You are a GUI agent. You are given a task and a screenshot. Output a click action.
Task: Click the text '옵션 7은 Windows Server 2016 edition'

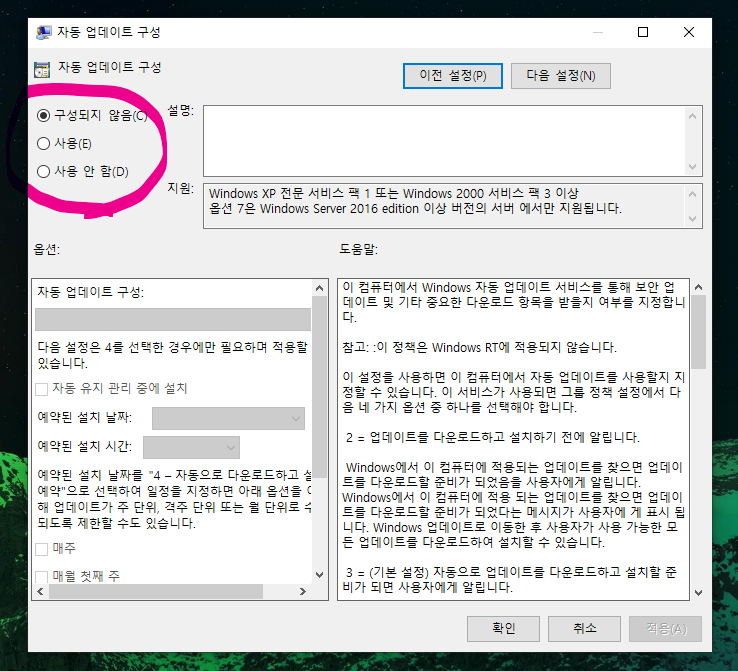pos(314,208)
